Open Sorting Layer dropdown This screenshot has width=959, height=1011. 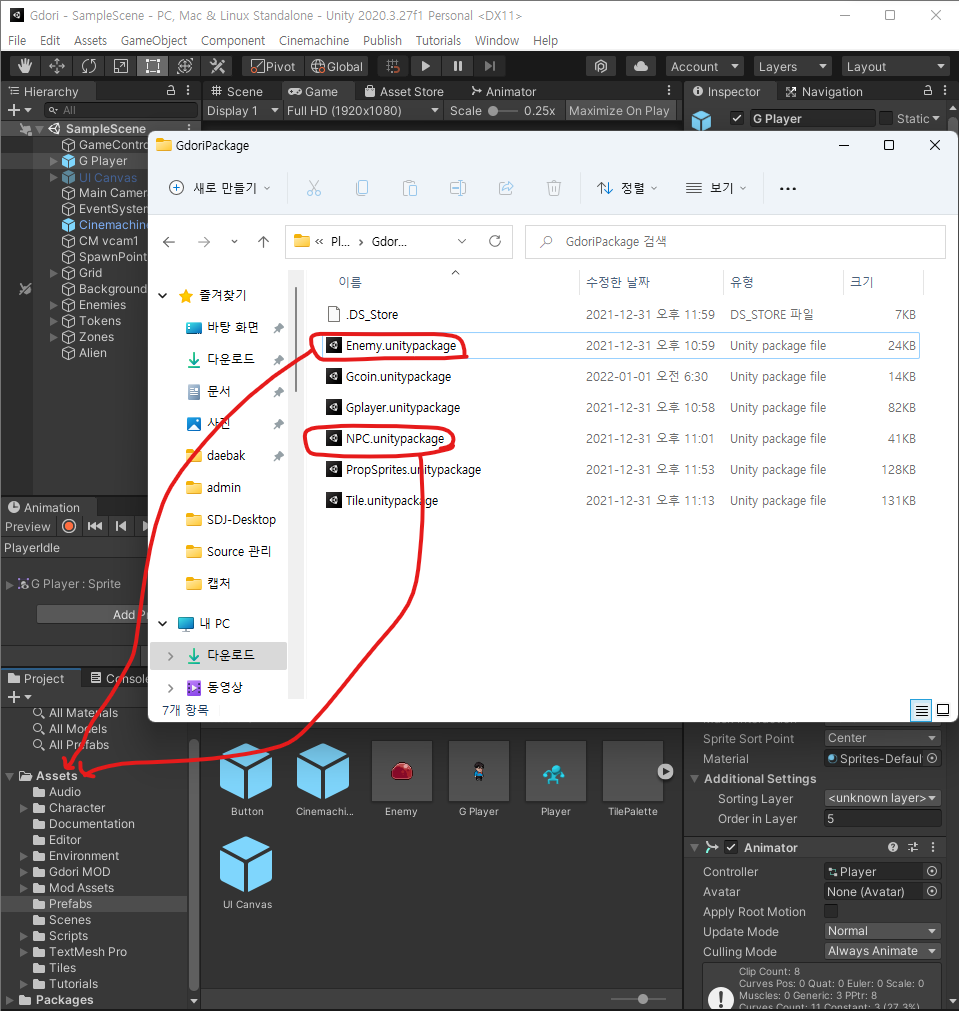[x=882, y=798]
